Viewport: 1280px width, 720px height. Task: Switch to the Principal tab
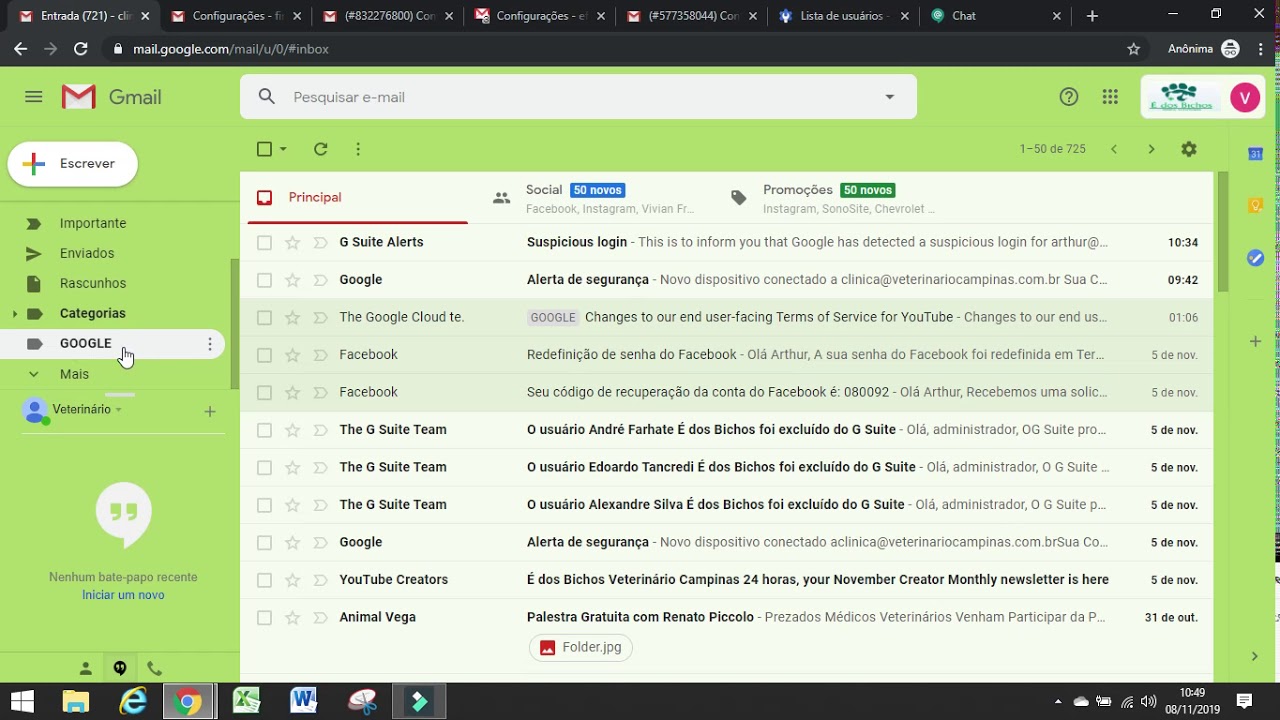(x=357, y=198)
